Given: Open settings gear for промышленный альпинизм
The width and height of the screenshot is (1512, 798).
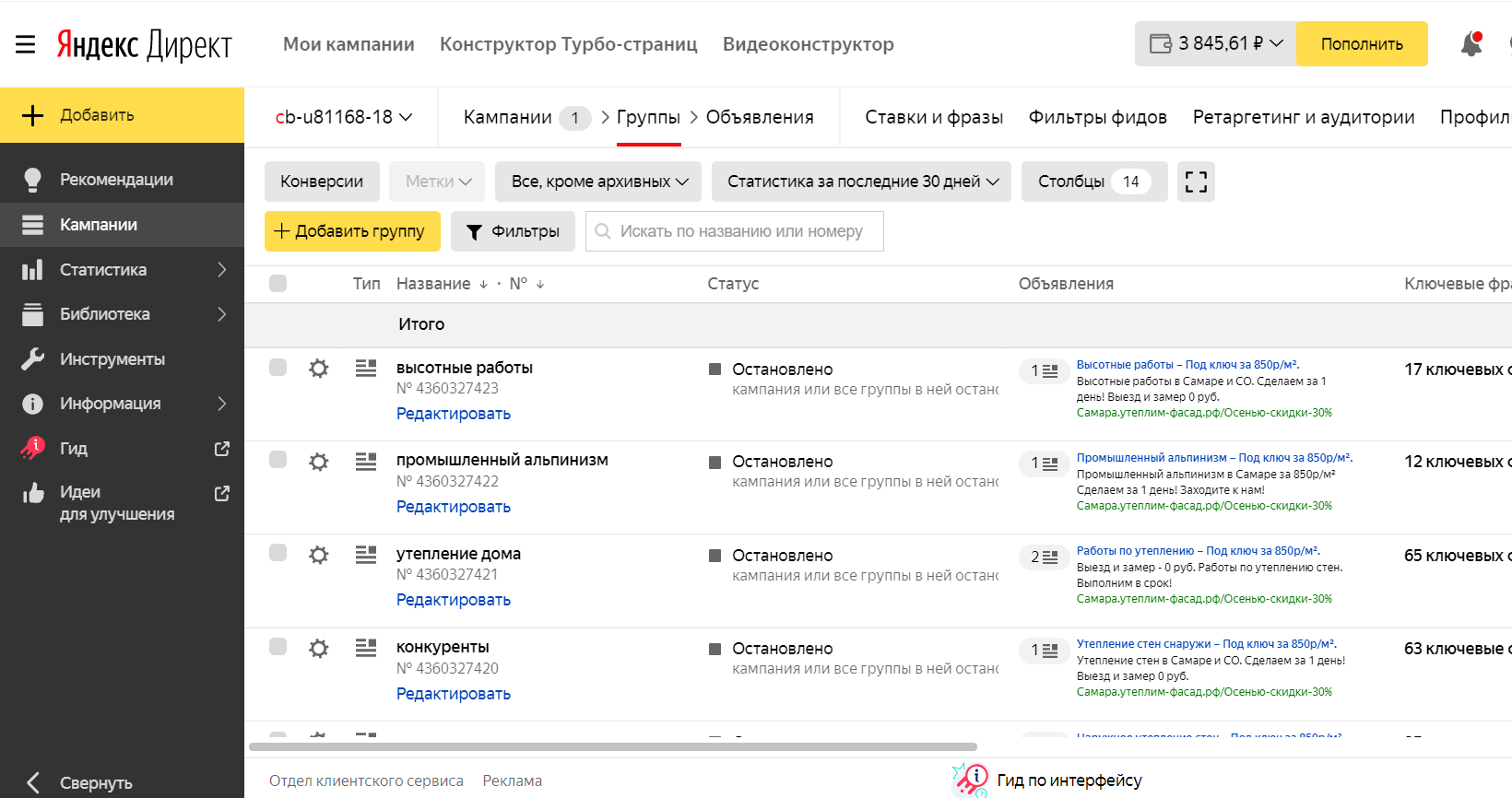Looking at the screenshot, I should 319,462.
